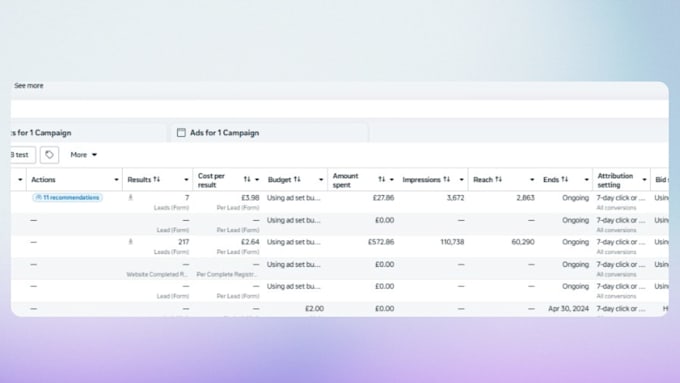Sort by Amount spent arrows icon

pos(381,180)
